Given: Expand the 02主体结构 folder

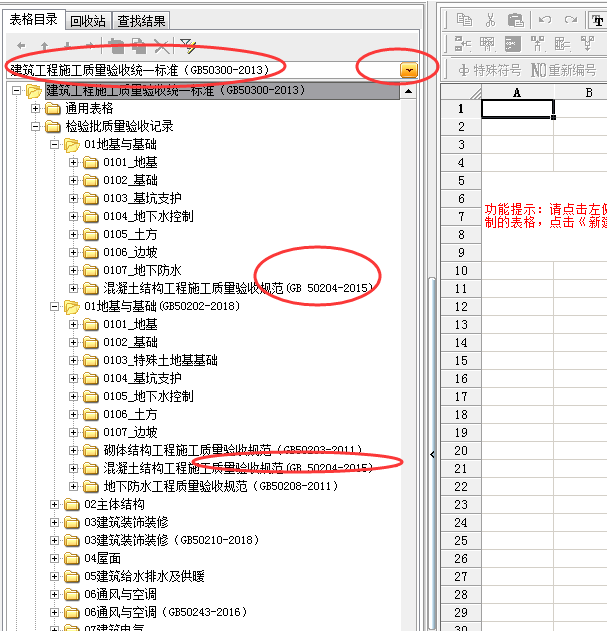Looking at the screenshot, I should (x=55, y=504).
